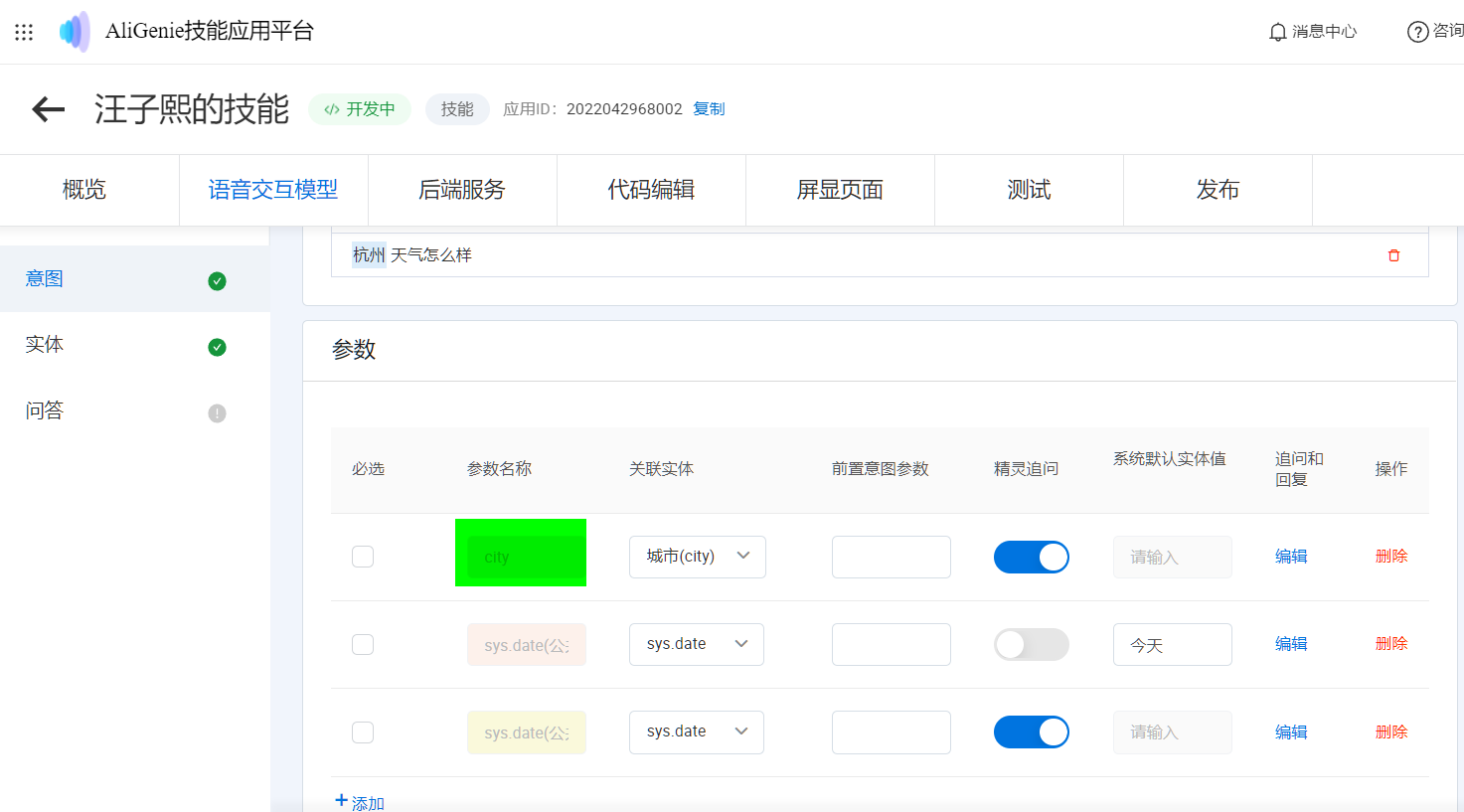1464x812 pixels.
Task: Focus 前置意图参数 field in city row
Action: pos(892,557)
